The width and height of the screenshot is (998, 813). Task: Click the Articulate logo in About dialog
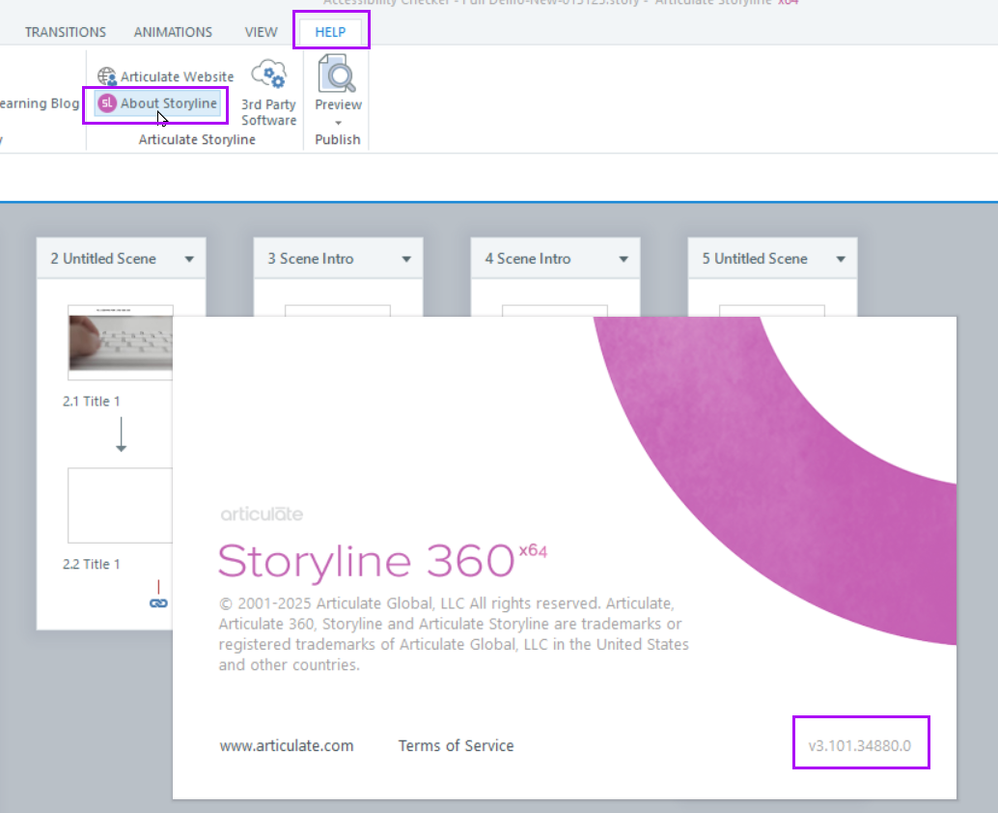click(261, 515)
